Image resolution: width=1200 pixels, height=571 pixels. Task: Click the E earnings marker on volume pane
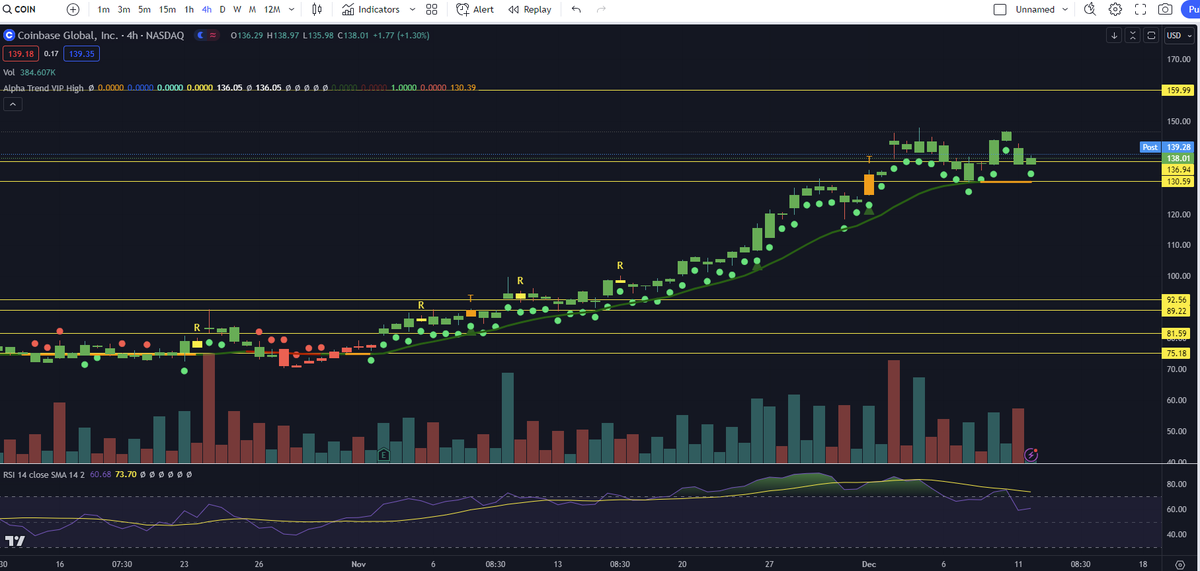384,454
